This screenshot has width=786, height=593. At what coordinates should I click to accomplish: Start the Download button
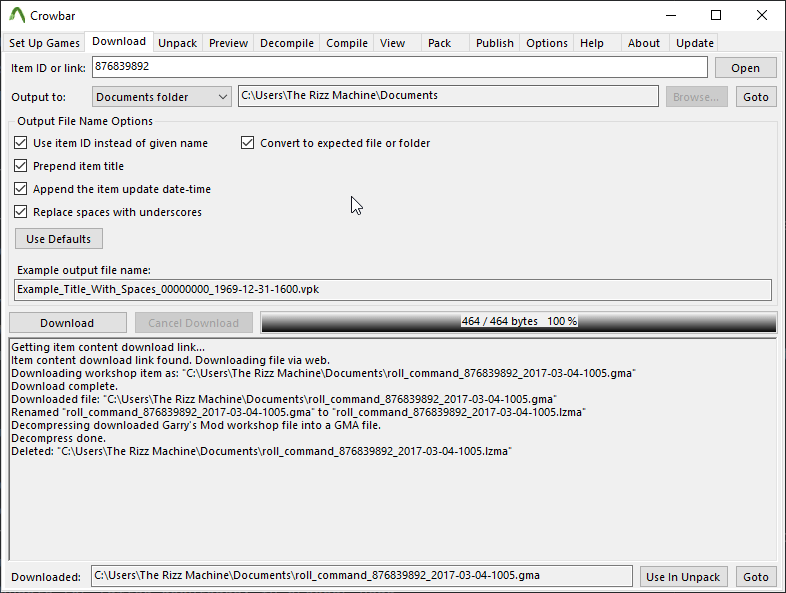point(67,323)
